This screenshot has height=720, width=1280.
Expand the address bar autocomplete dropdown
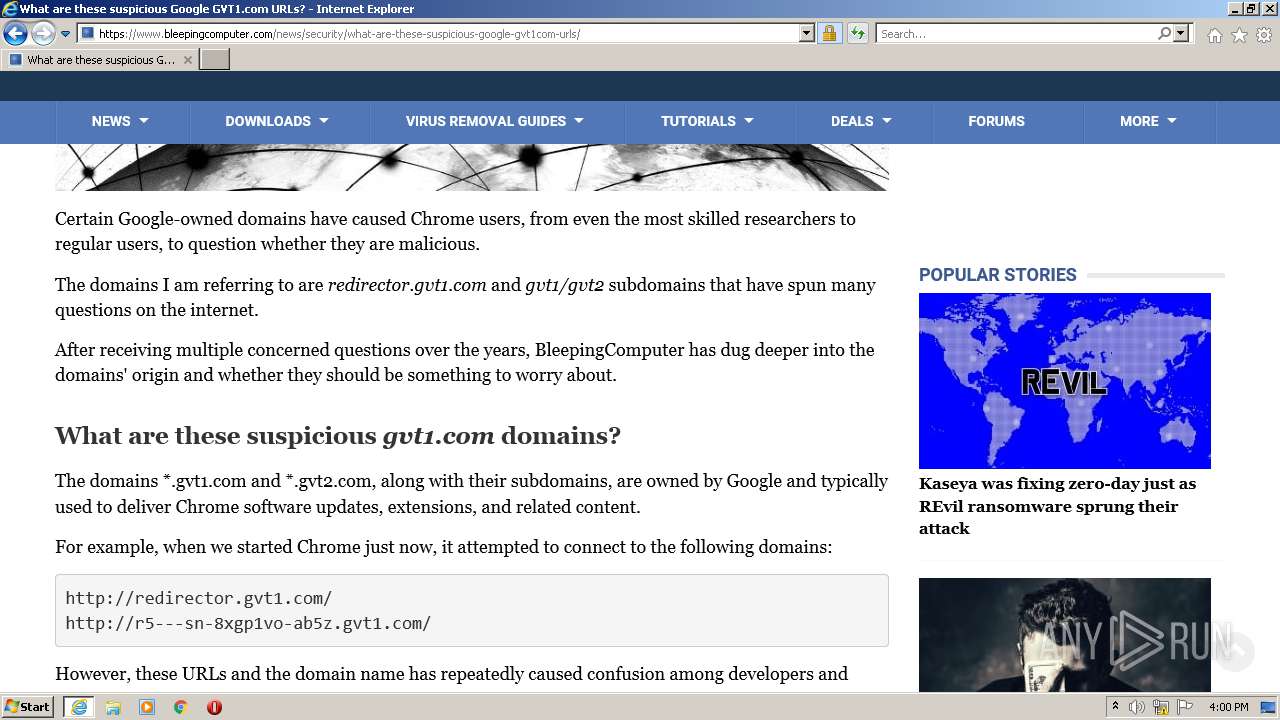click(x=807, y=34)
